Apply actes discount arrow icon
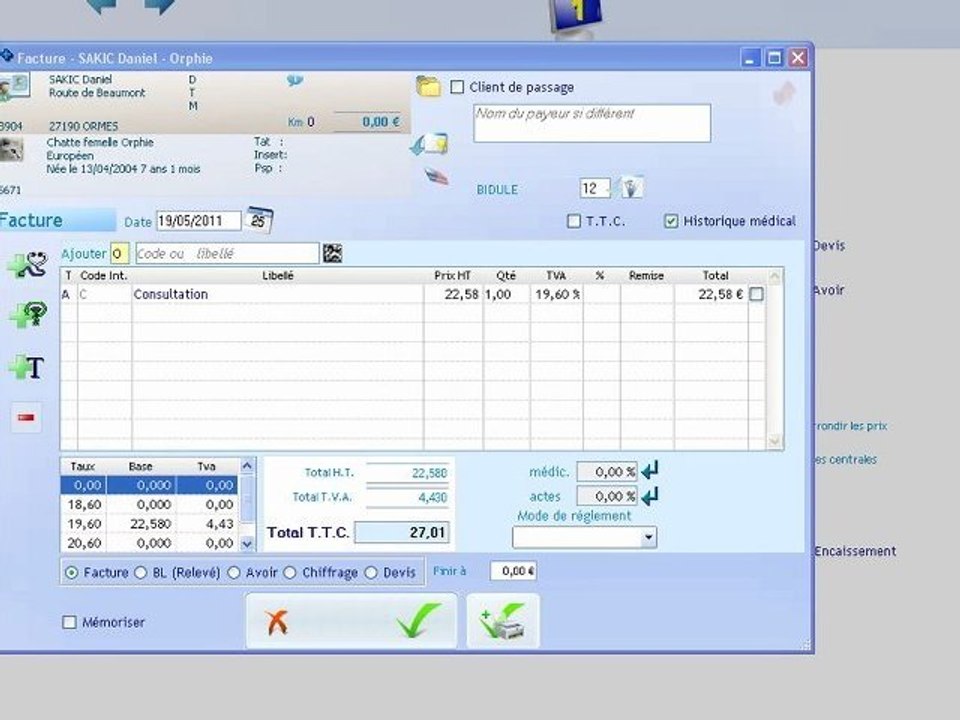Screen dimensions: 960x720 (650, 495)
